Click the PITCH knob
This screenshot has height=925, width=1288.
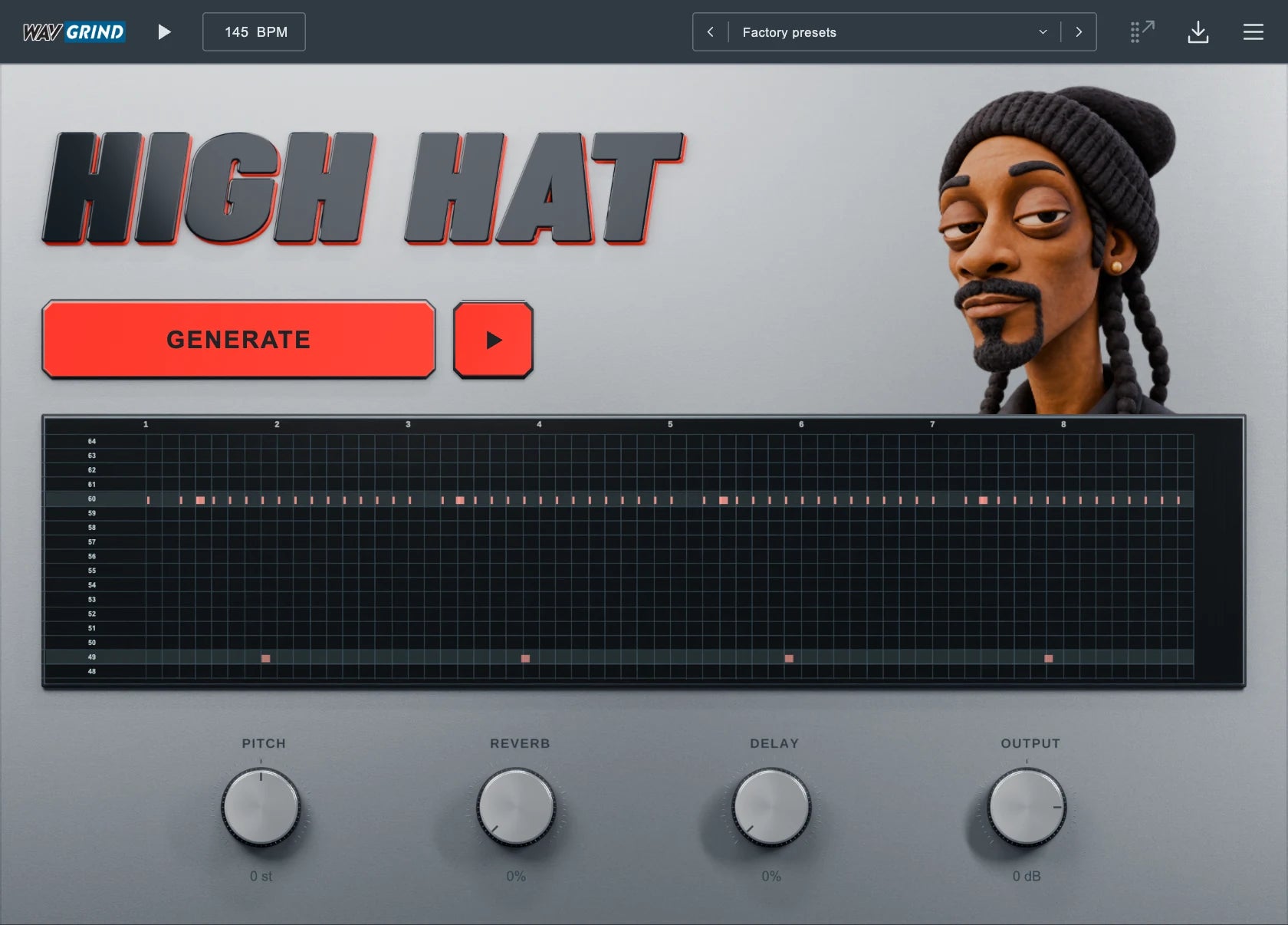[261, 807]
